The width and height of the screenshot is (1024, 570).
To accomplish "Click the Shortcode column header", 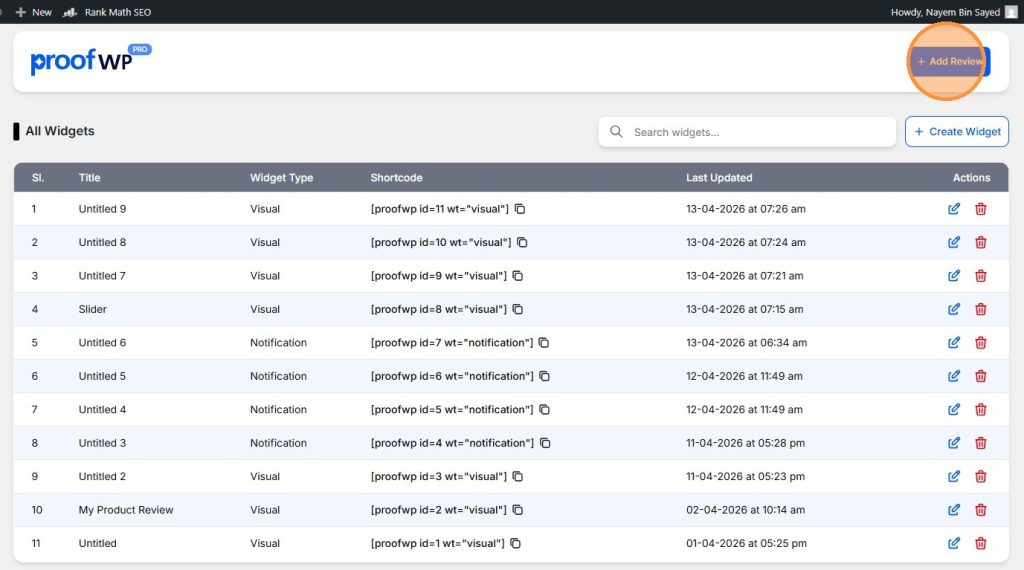I will tap(396, 178).
